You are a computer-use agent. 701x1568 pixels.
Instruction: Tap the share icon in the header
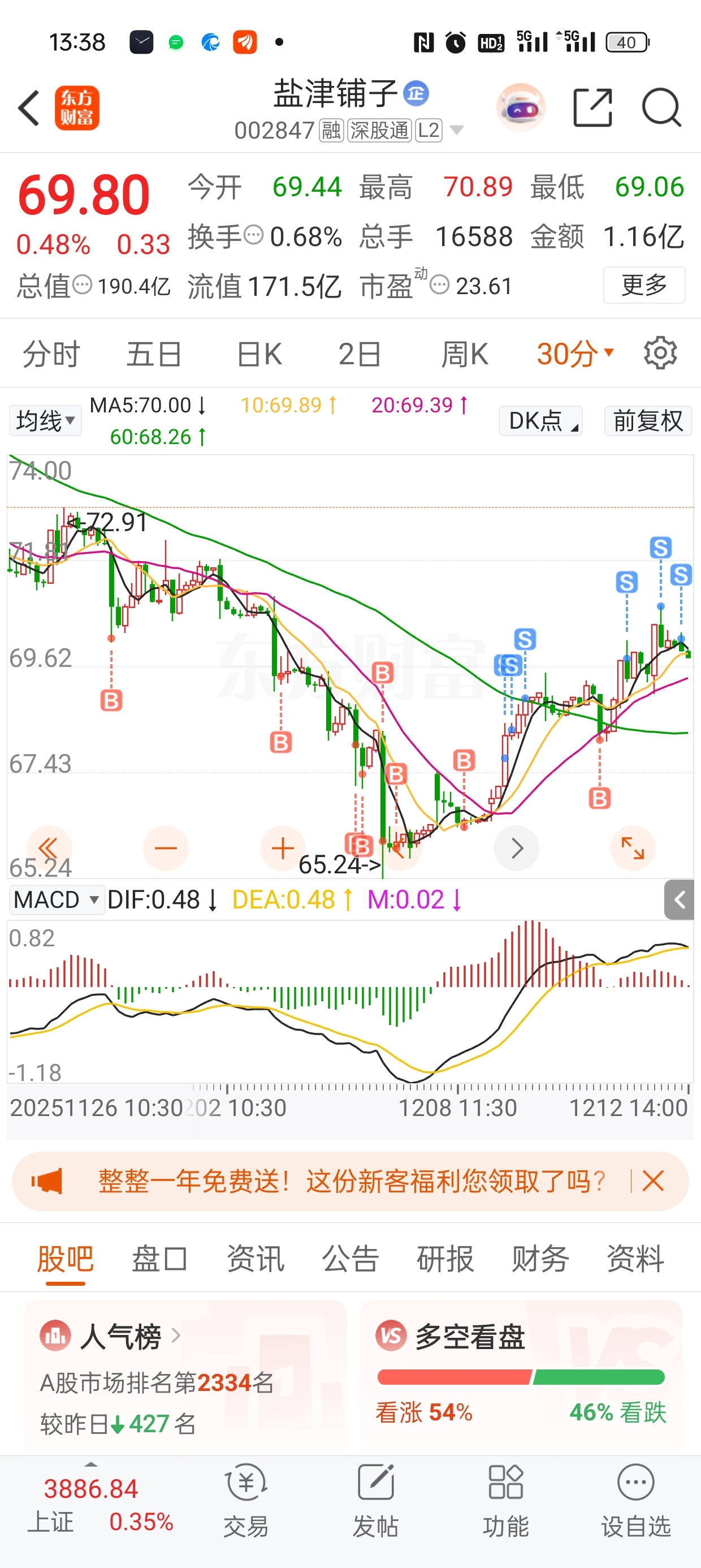592,107
